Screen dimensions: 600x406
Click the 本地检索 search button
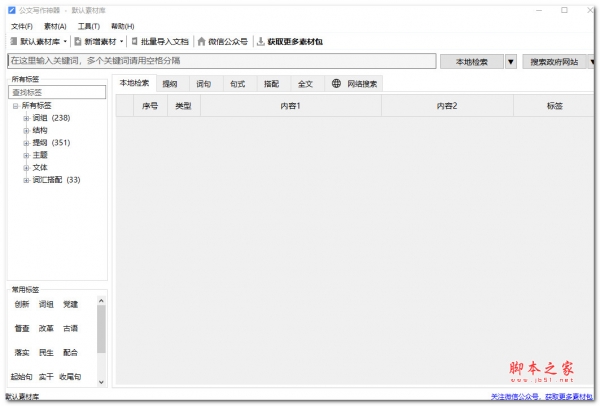tap(472, 62)
